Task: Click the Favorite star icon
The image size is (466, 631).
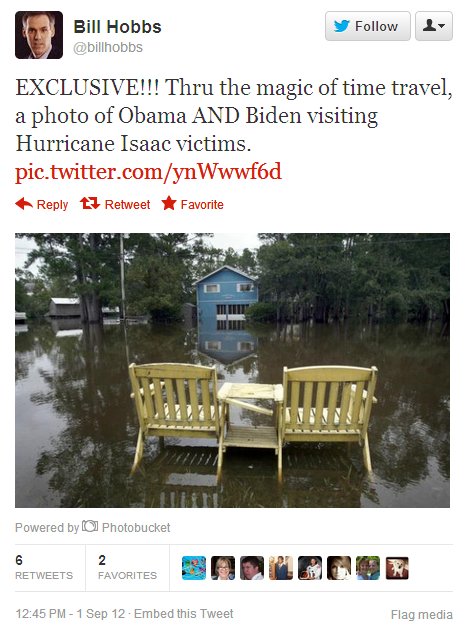Action: (x=169, y=203)
